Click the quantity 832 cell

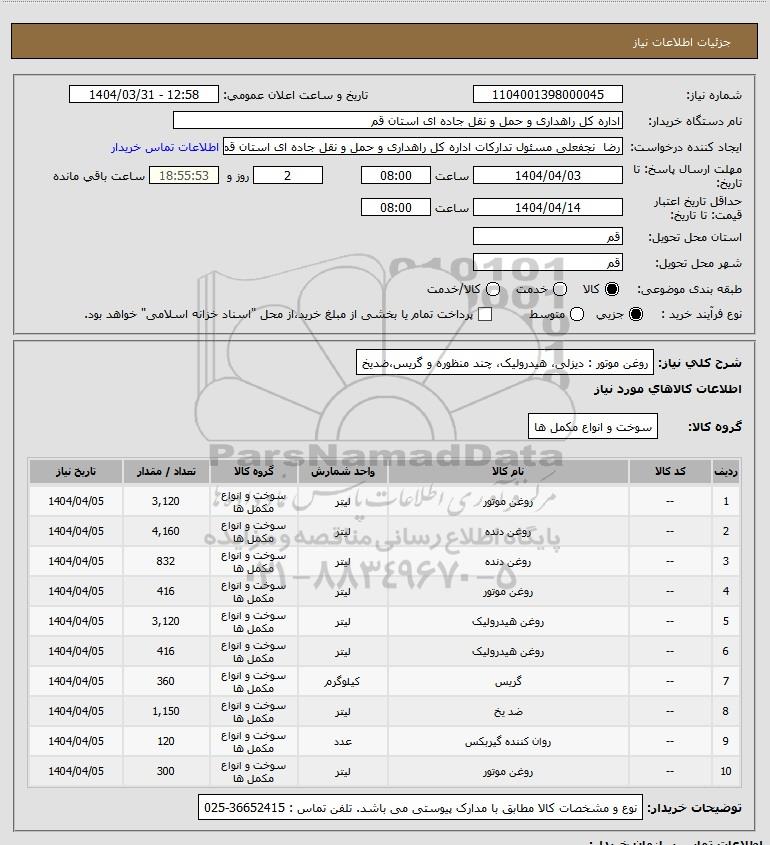tap(166, 561)
